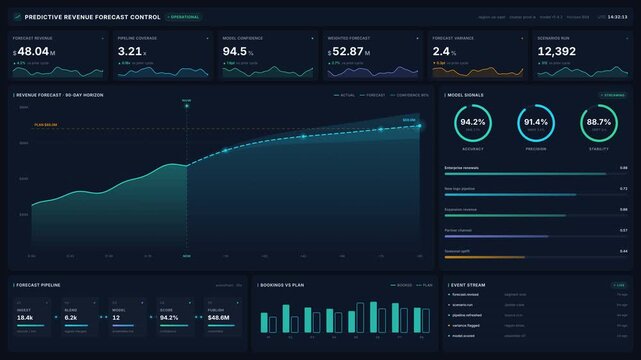Click the 91.4% Precision gauge

tap(536, 123)
